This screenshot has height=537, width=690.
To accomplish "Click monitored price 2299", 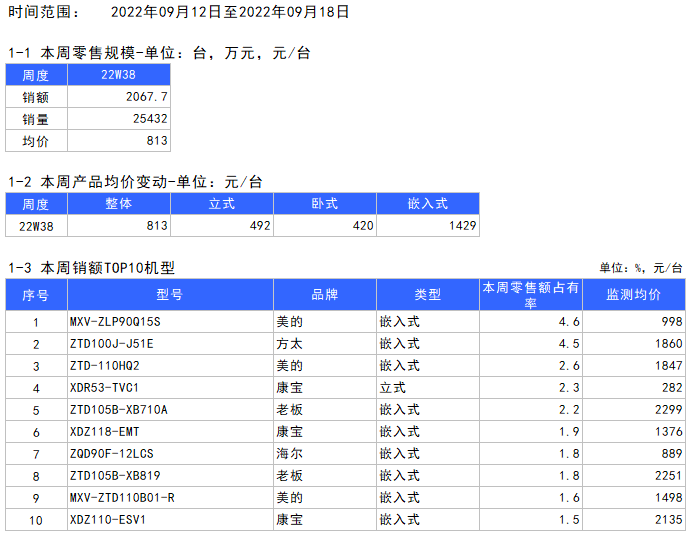I will coord(668,410).
